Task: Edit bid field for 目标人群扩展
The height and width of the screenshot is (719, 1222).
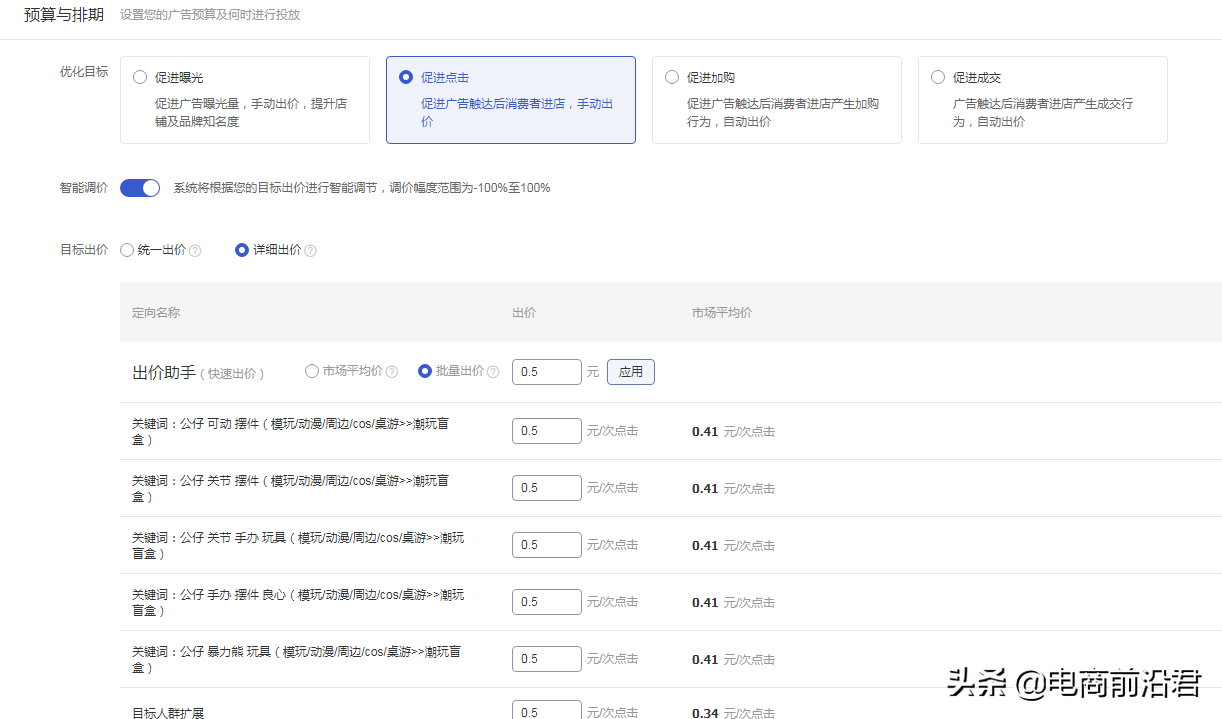Action: pyautogui.click(x=547, y=710)
